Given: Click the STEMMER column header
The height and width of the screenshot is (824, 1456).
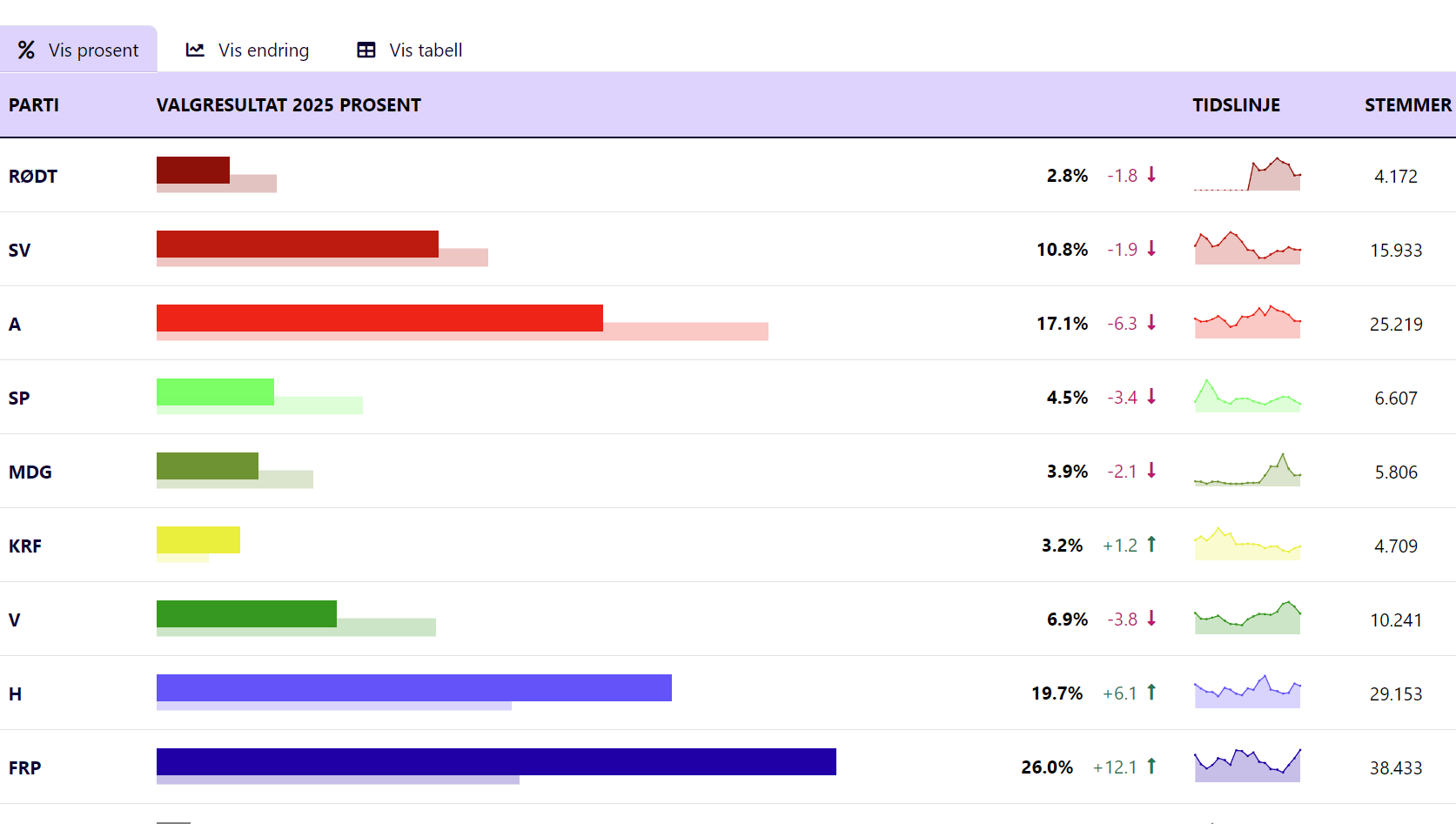Looking at the screenshot, I should pyautogui.click(x=1407, y=105).
